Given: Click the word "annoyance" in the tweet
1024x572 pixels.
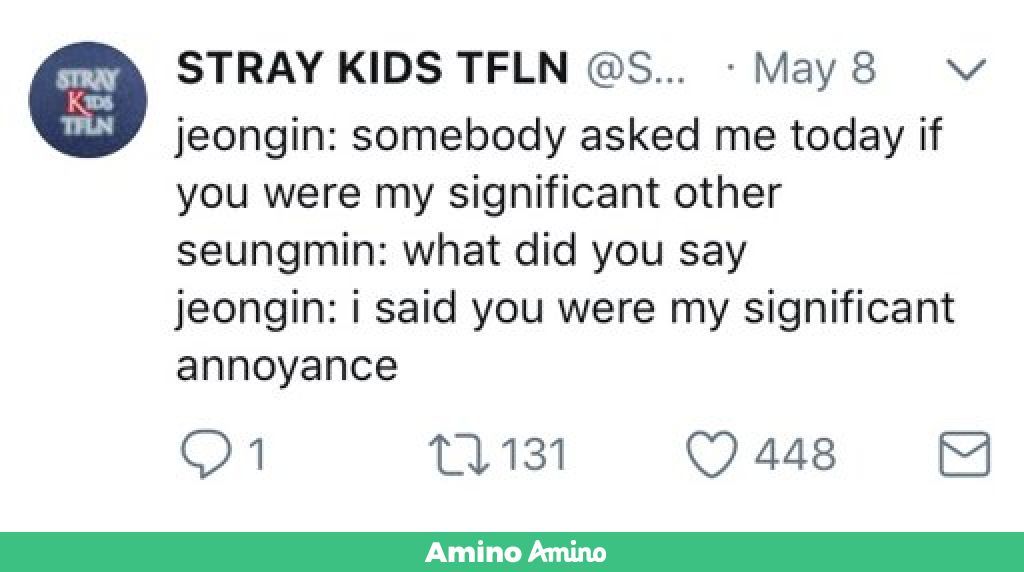Looking at the screenshot, I should point(287,365).
